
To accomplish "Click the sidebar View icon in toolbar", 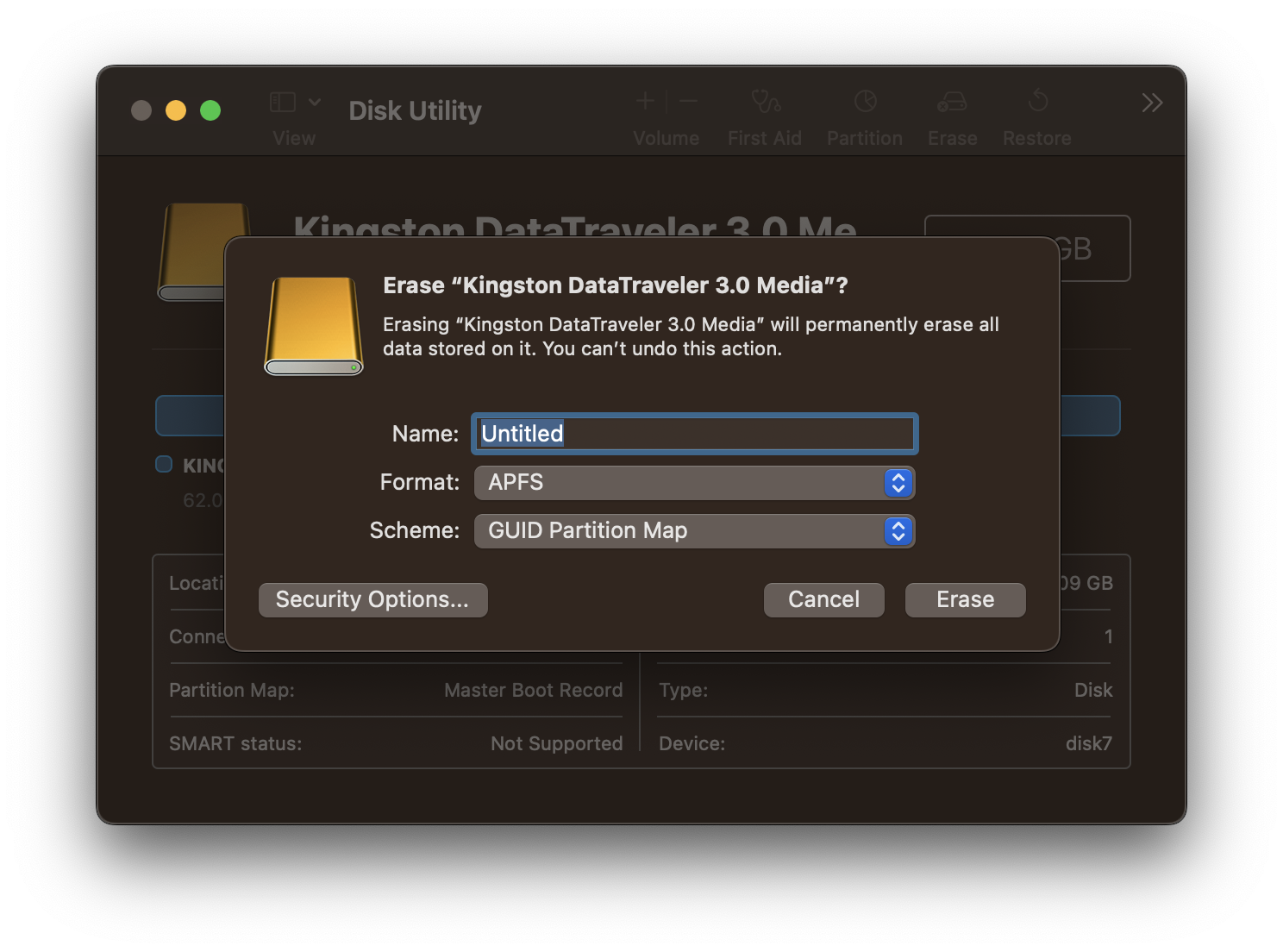I will pos(283,103).
